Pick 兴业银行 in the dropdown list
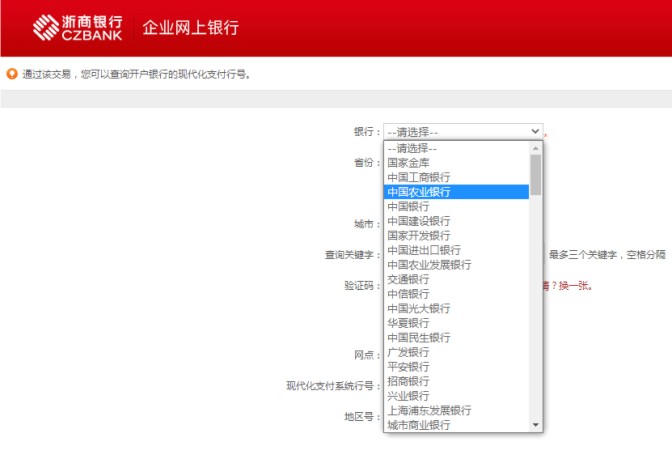 click(456, 396)
